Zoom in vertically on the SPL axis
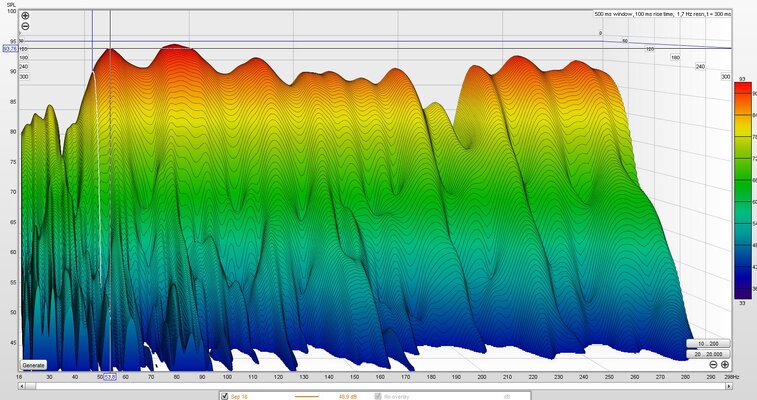This screenshot has height=400, width=757. [x=25, y=16]
